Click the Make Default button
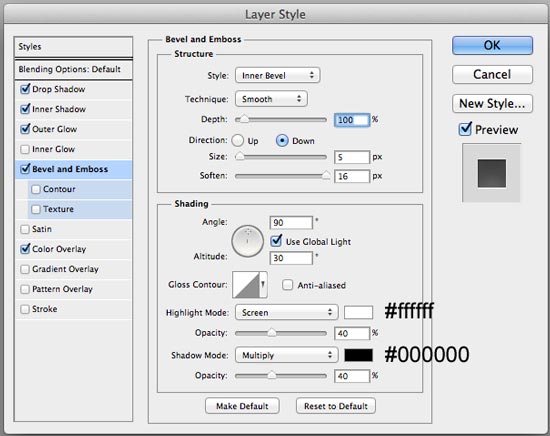Viewport: 550px width, 436px height. click(242, 406)
